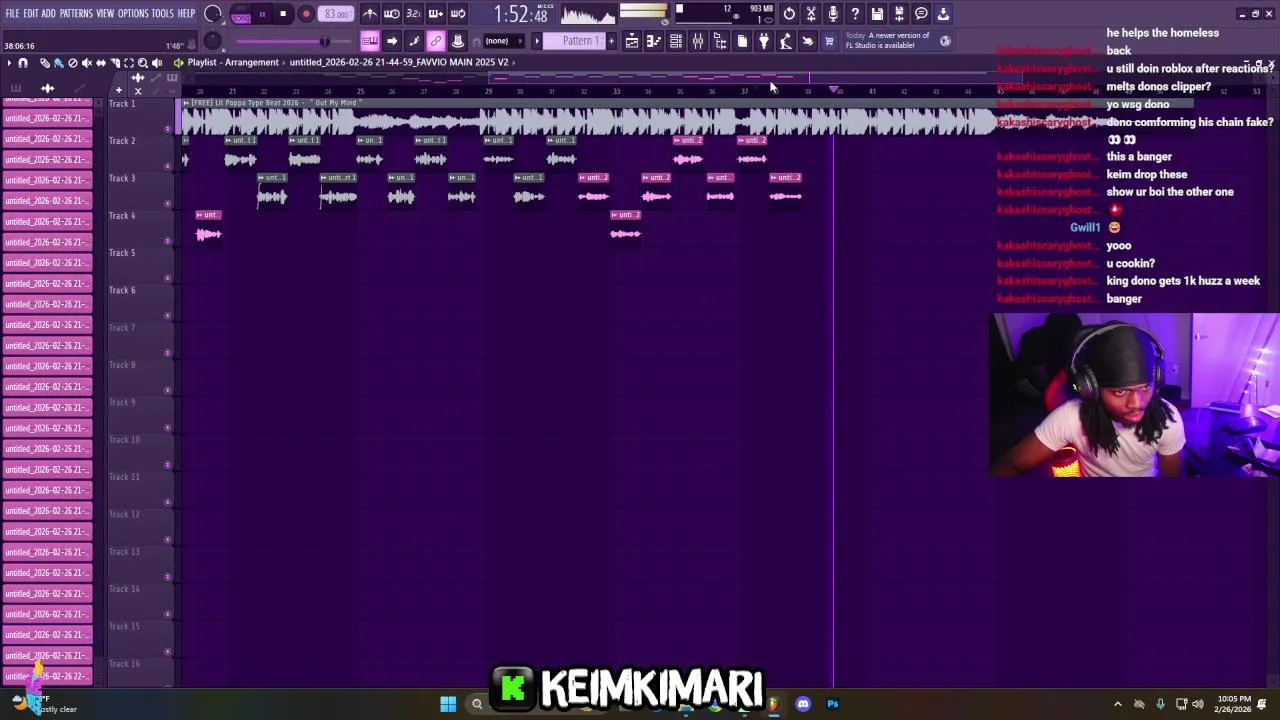This screenshot has width=1280, height=720.
Task: Open the audio editor scissors icon
Action: pyautogui.click(x=811, y=14)
